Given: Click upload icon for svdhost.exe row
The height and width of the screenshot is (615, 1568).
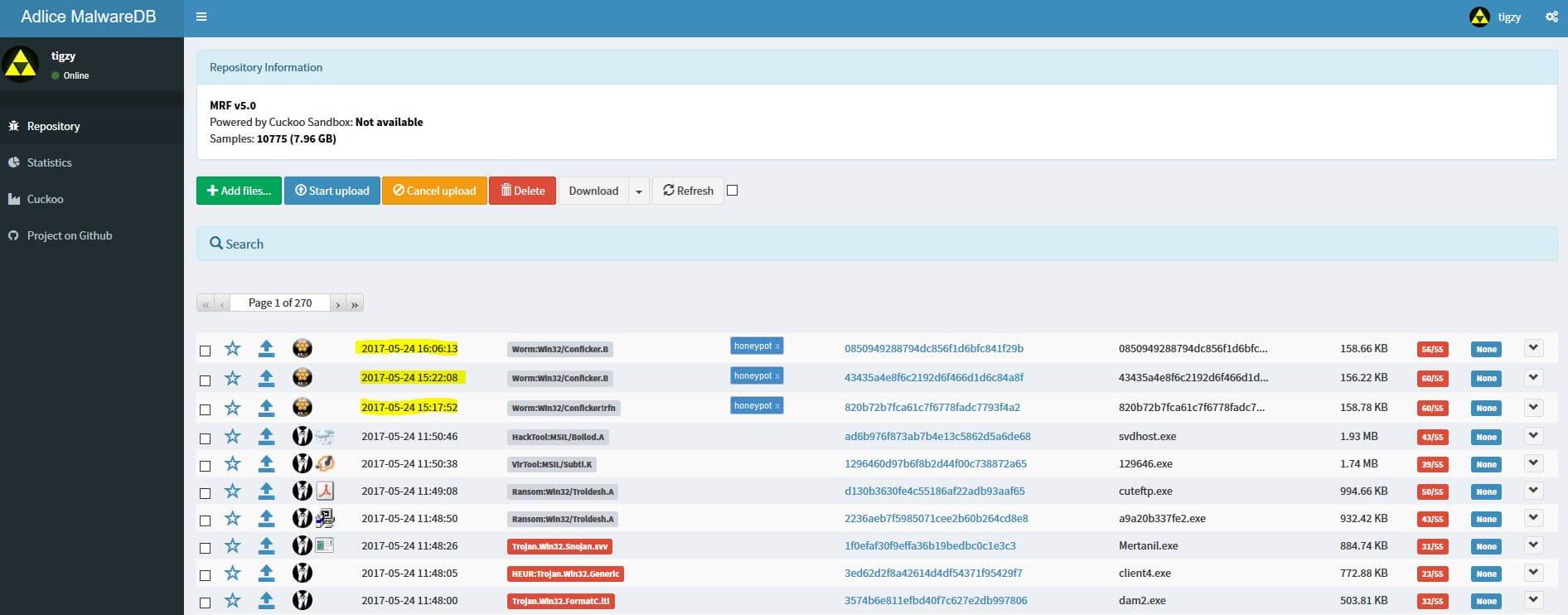Looking at the screenshot, I should (266, 436).
